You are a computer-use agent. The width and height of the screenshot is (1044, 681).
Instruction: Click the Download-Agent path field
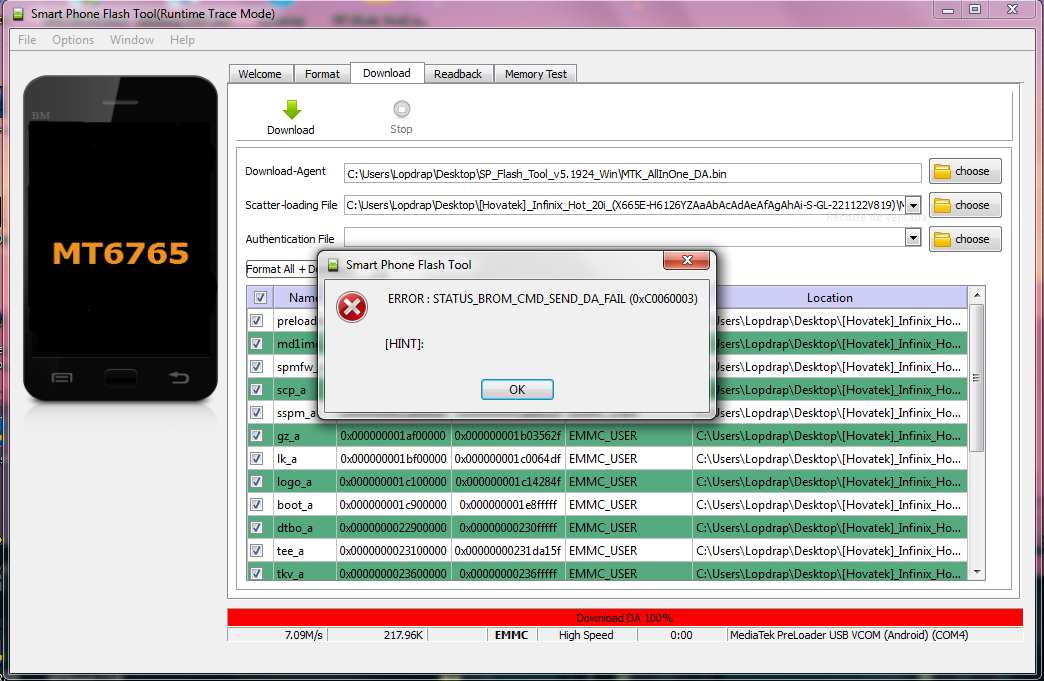pyautogui.click(x=633, y=174)
